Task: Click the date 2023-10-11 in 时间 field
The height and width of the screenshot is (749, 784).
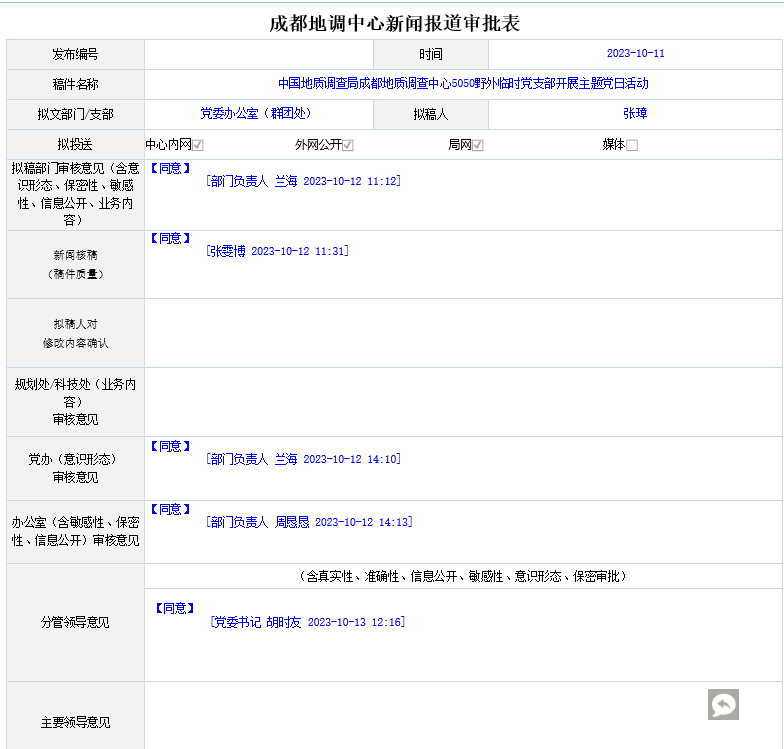Action: pyautogui.click(x=635, y=54)
